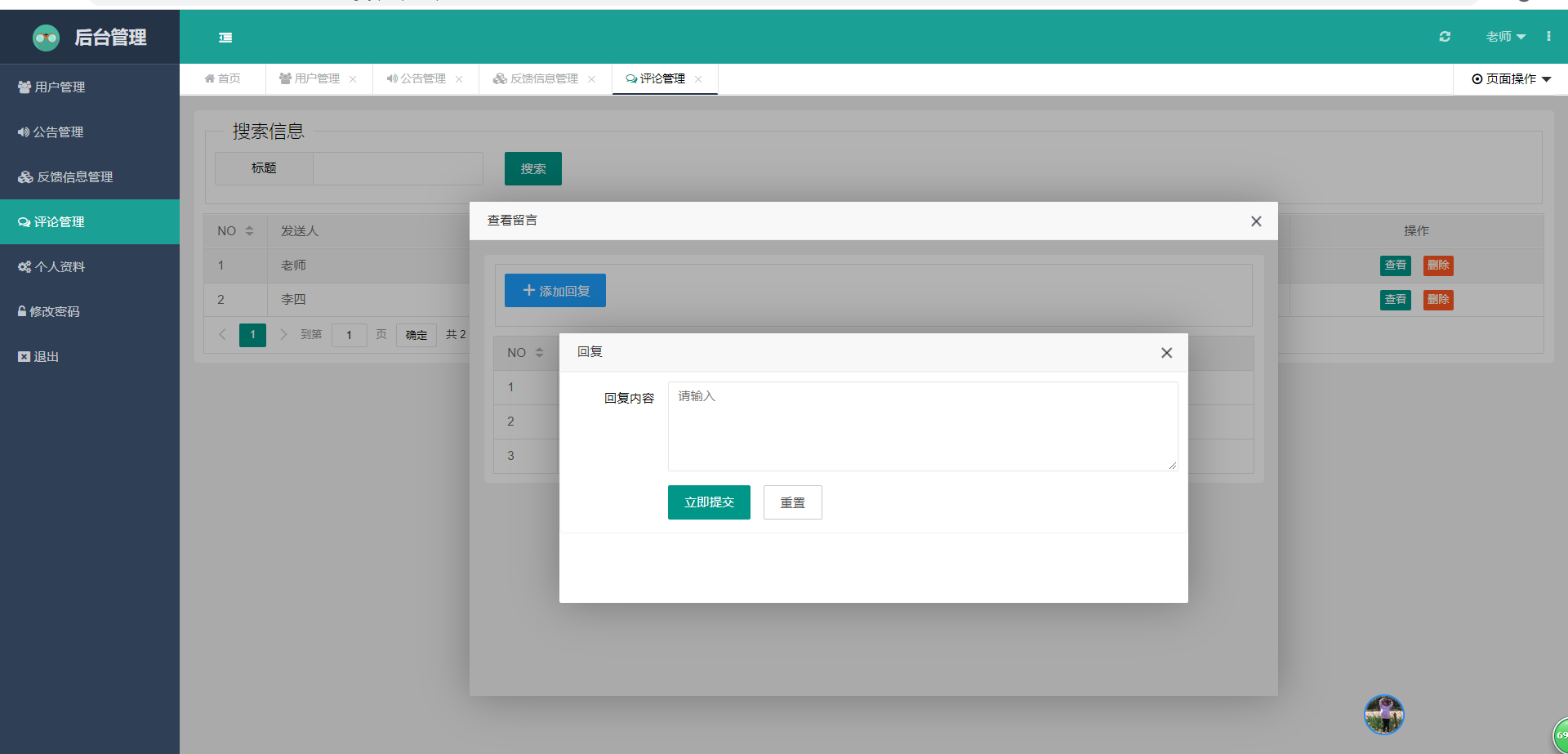
Task: Click the 立即提交 button
Action: coord(709,502)
